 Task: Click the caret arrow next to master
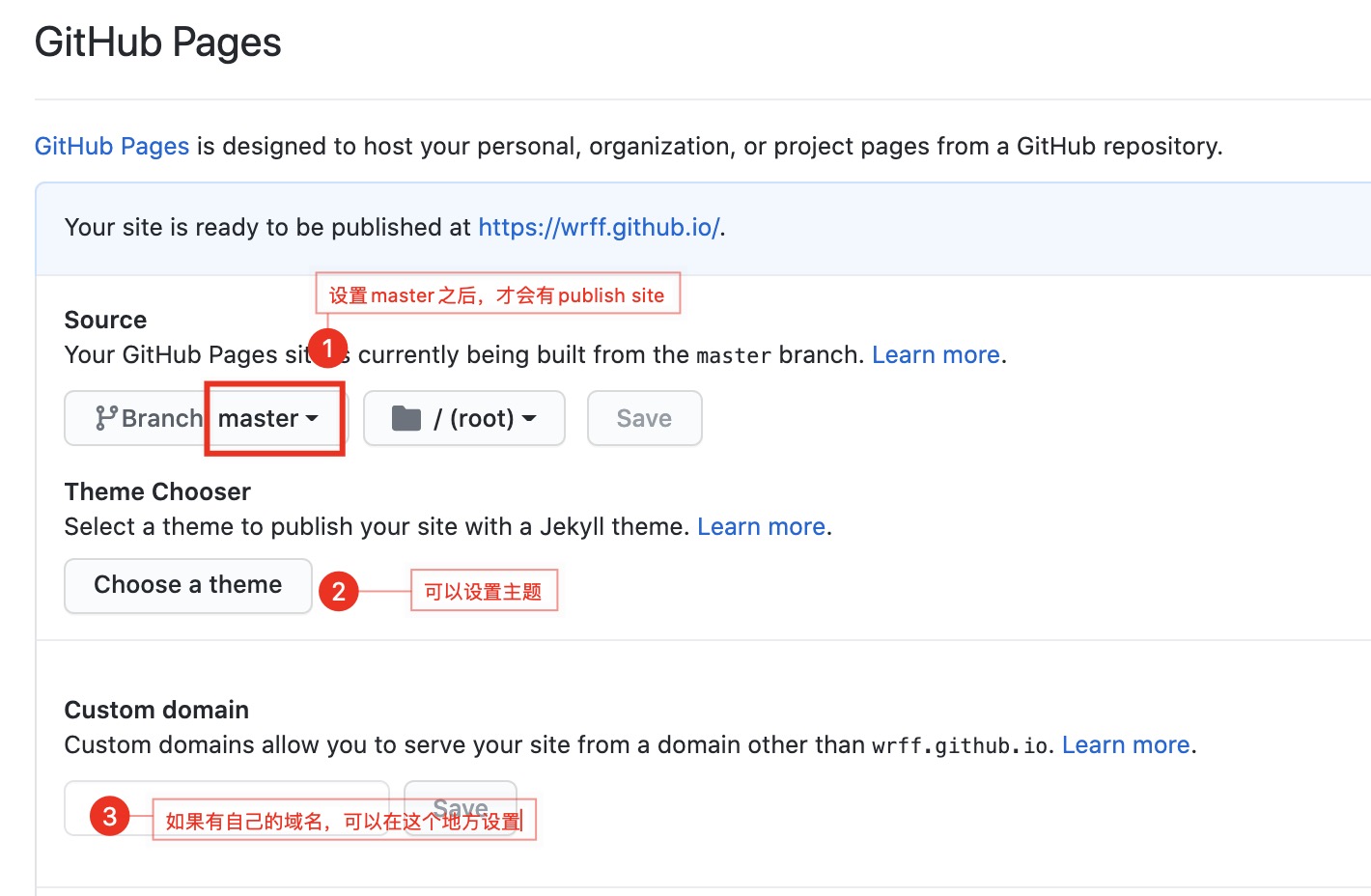click(312, 419)
